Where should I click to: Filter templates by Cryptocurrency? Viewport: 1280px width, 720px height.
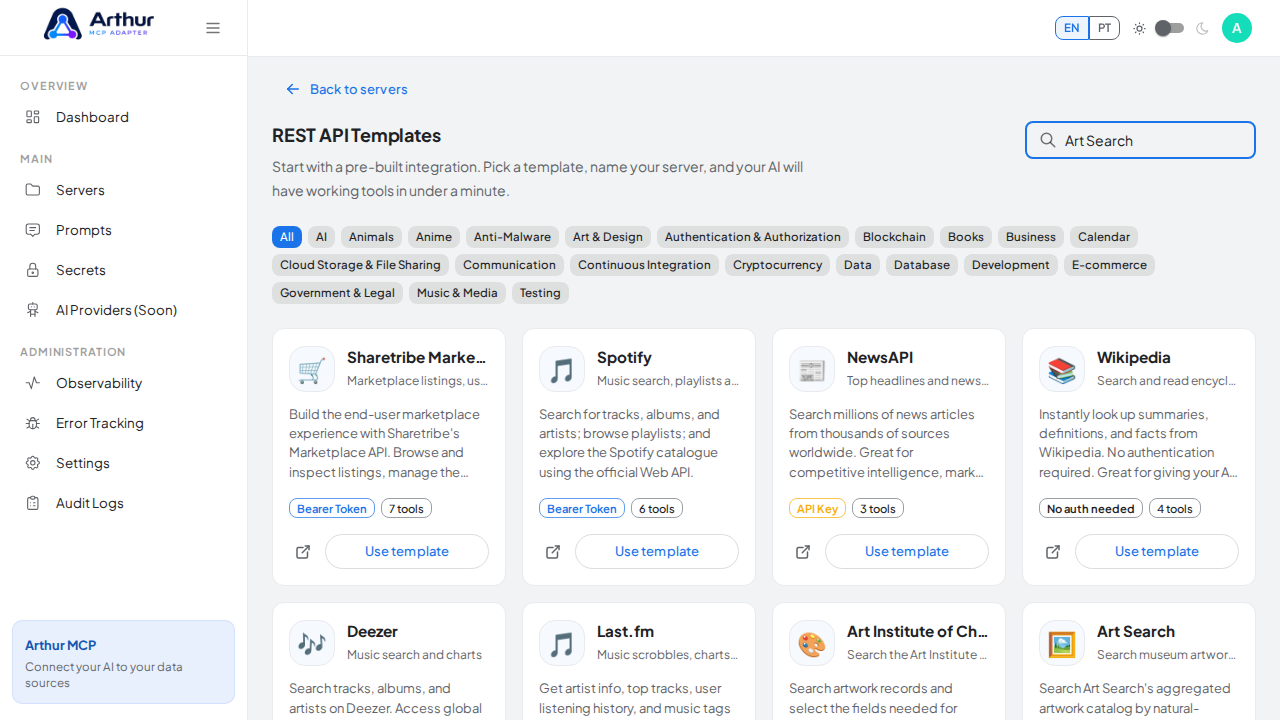tap(777, 265)
